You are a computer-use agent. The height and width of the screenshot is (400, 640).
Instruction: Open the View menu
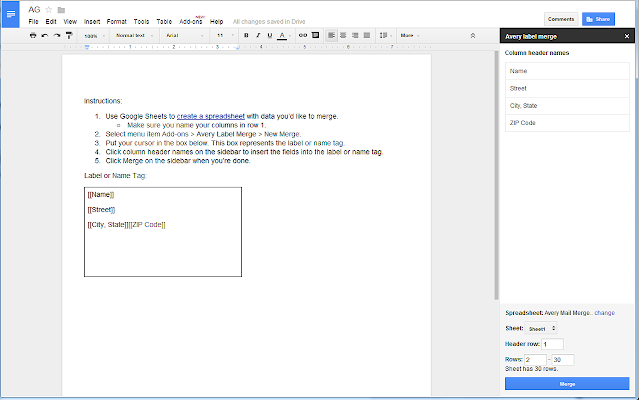[70, 22]
